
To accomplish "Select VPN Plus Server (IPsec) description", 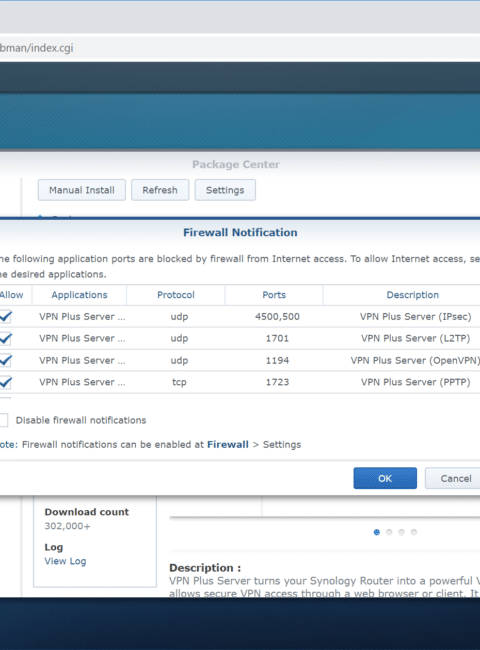I will (415, 317).
